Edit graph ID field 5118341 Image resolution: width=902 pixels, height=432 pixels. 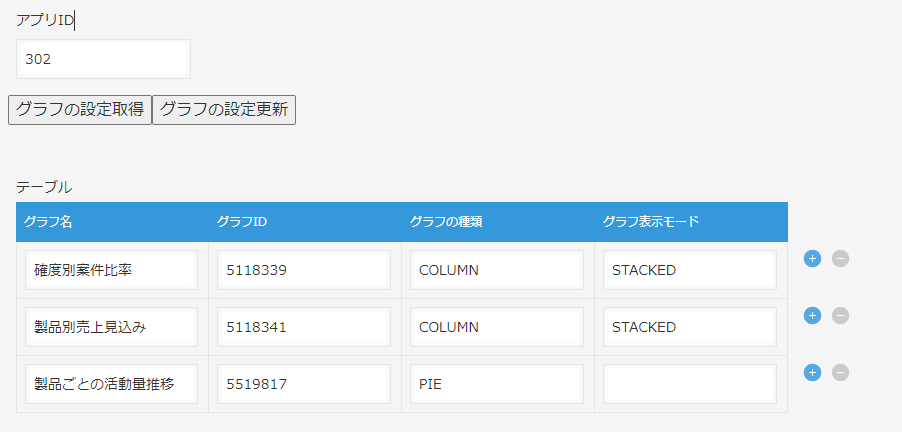tap(304, 327)
